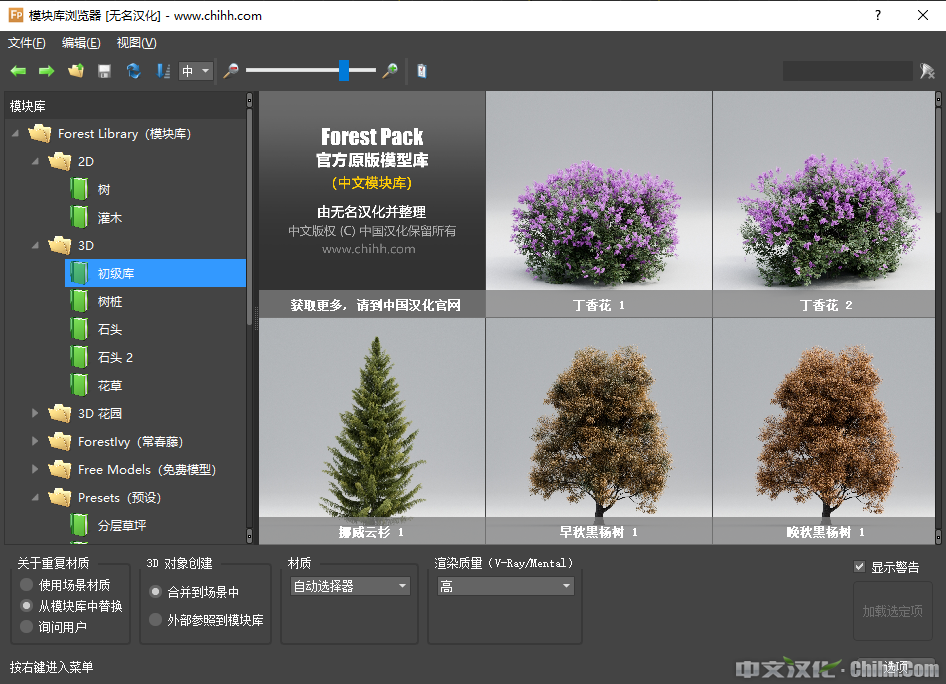The width and height of the screenshot is (946, 684).
Task: Open the 视图(V) menu
Action: click(136, 43)
